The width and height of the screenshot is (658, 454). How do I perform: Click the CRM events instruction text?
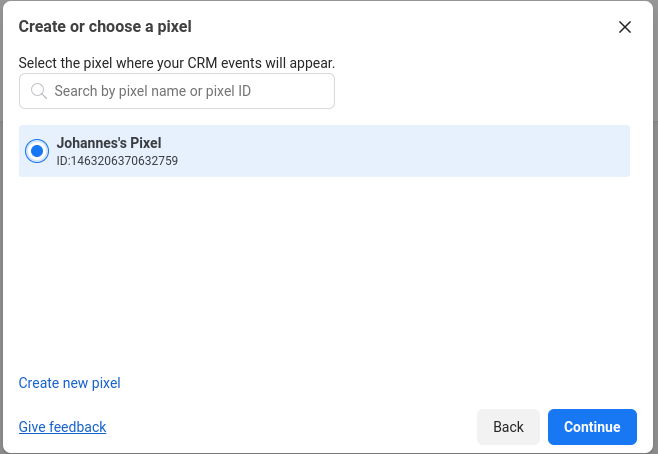177,63
